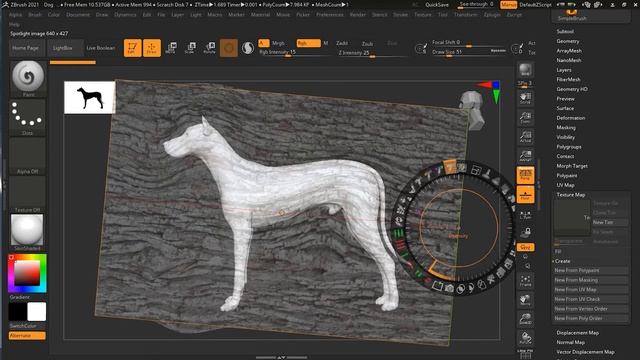Viewport: 640px width, 360px height.
Task: Select the Scale transform icon
Action: pyautogui.click(x=190, y=48)
